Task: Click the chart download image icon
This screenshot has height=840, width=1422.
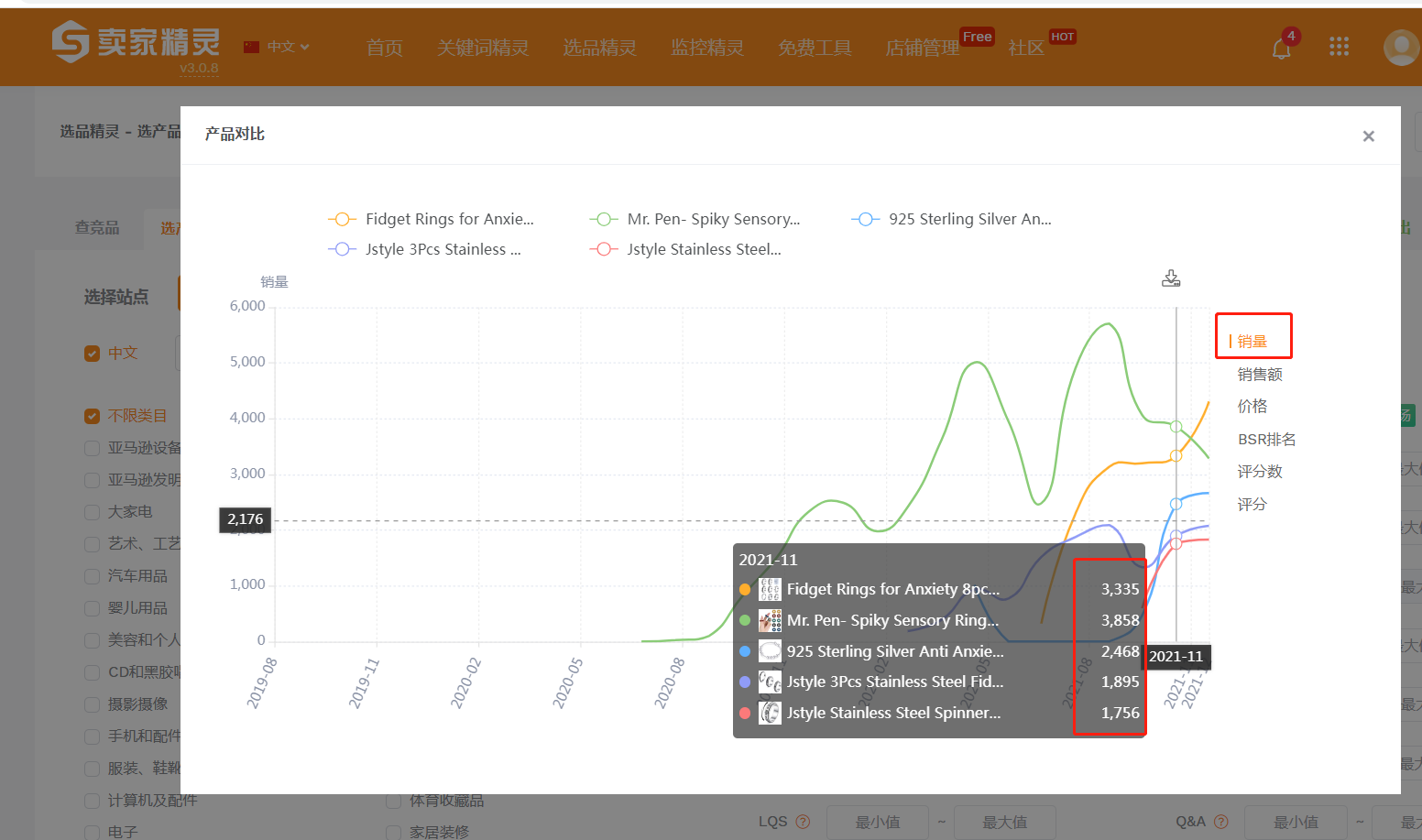Action: coord(1171,278)
